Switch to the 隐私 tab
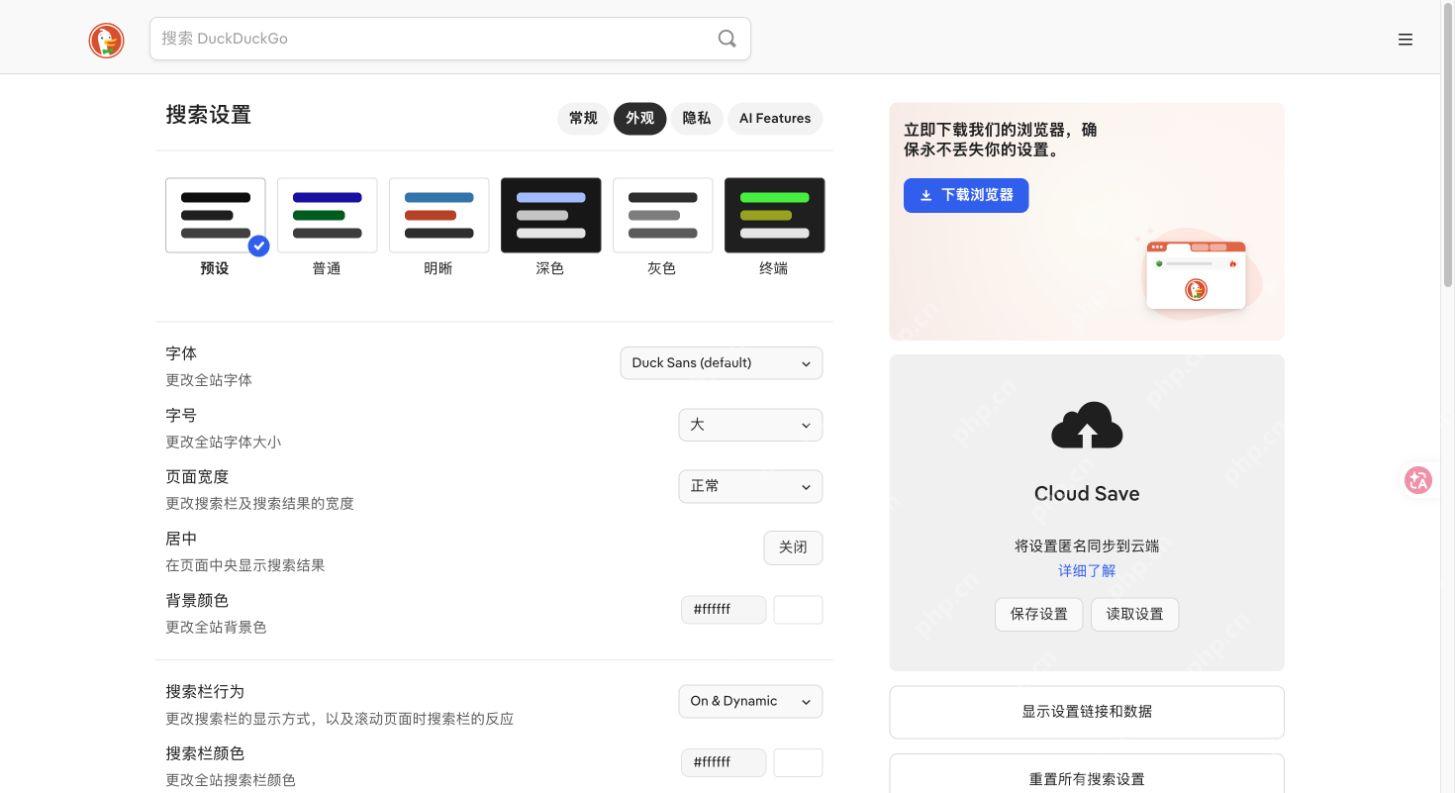This screenshot has height=793, width=1455. [697, 118]
